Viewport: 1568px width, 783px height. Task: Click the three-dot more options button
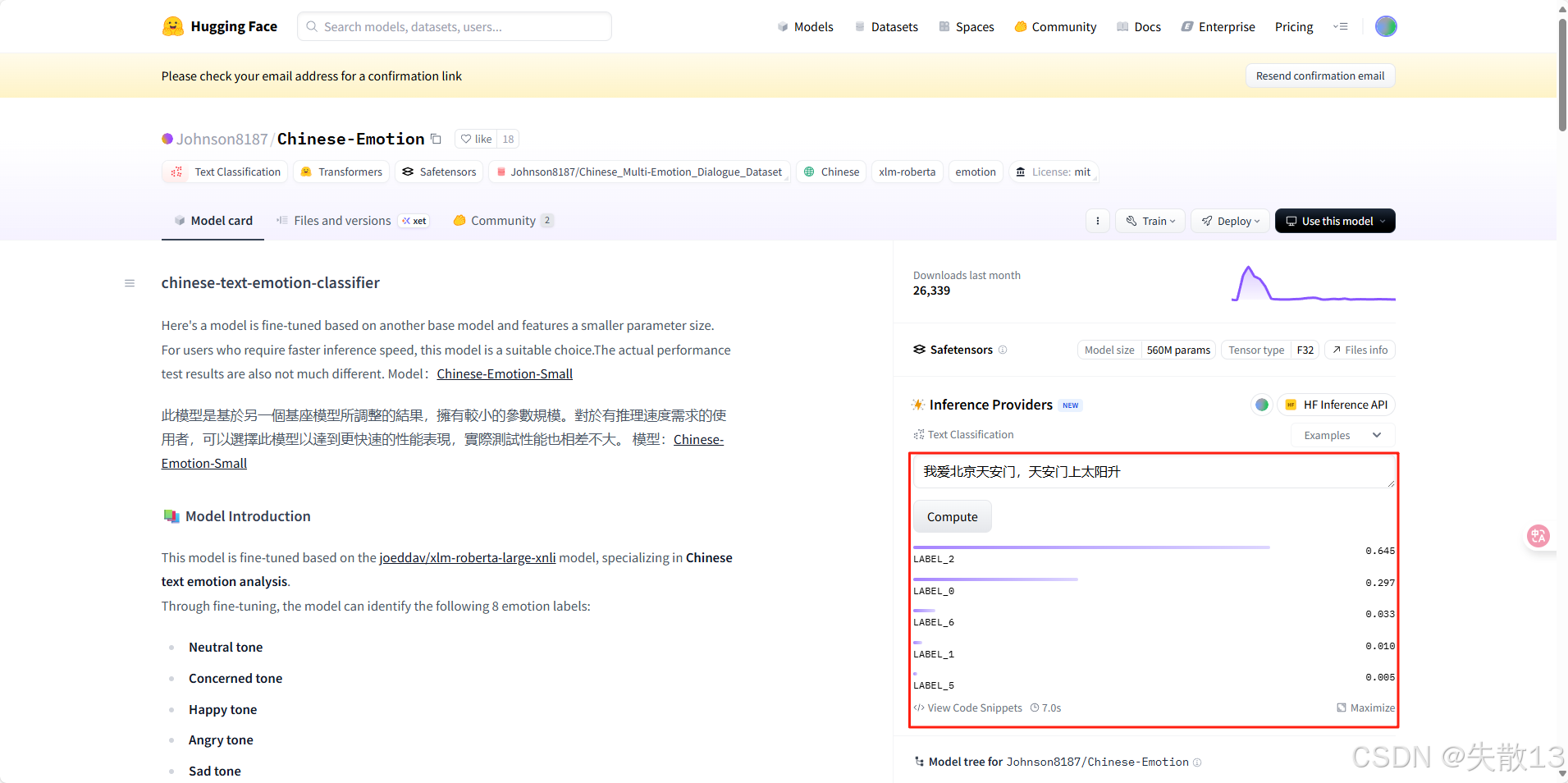1098,221
